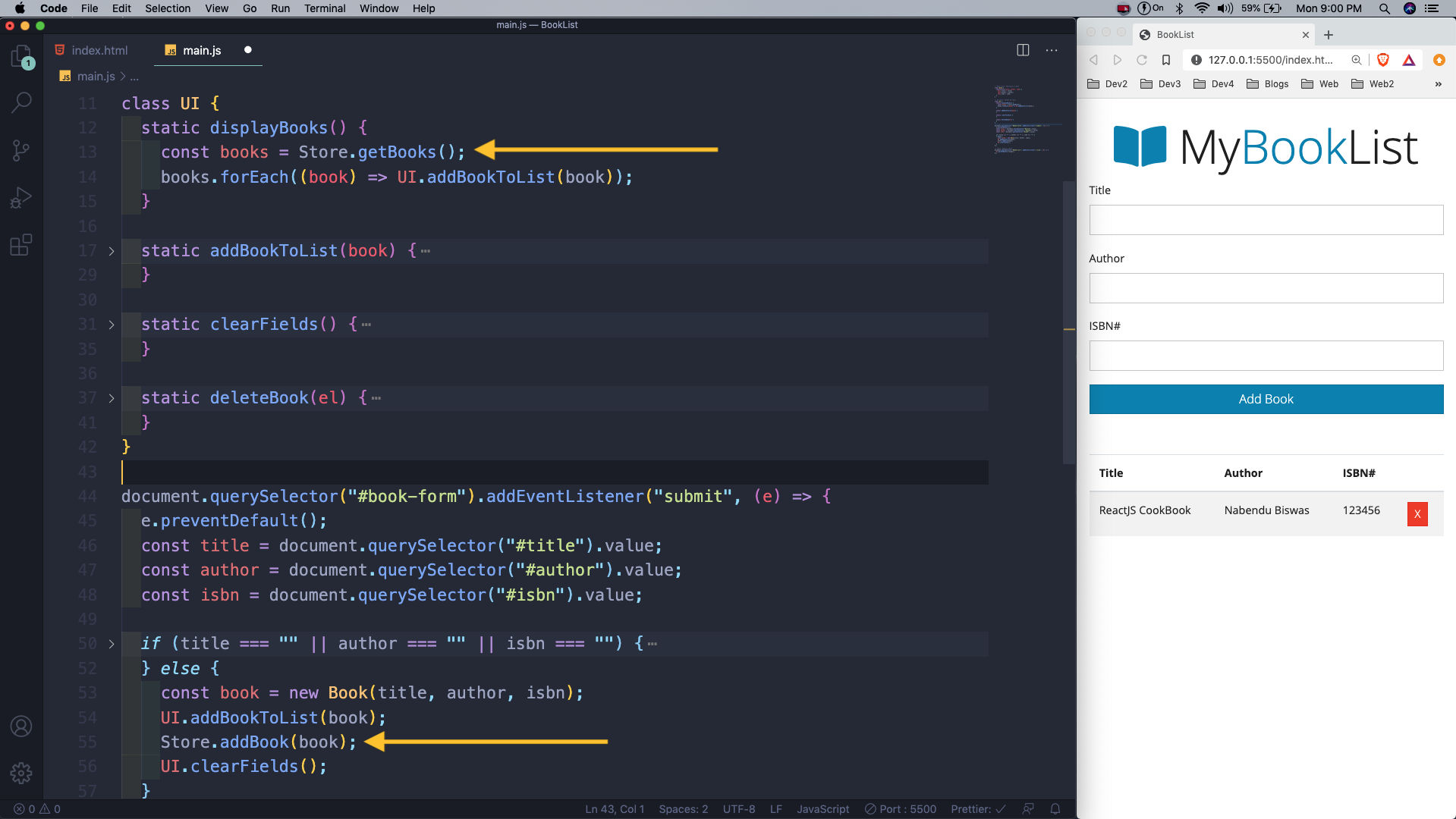Click the Prettier status bar item
Screen dimensions: 1456x819
tap(978, 809)
